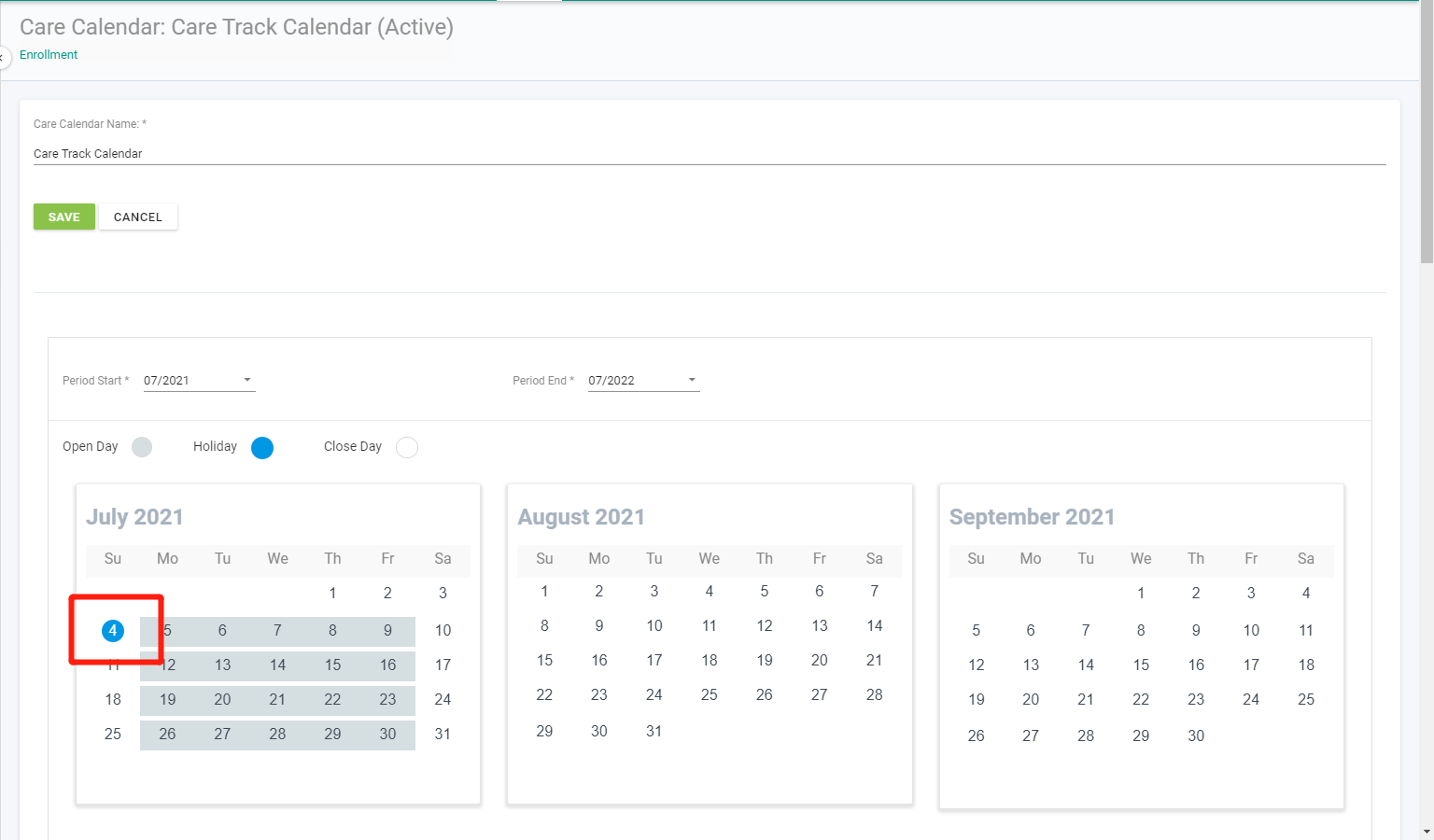Select August 7, 2021 date
The image size is (1434, 840).
pyautogui.click(x=874, y=592)
